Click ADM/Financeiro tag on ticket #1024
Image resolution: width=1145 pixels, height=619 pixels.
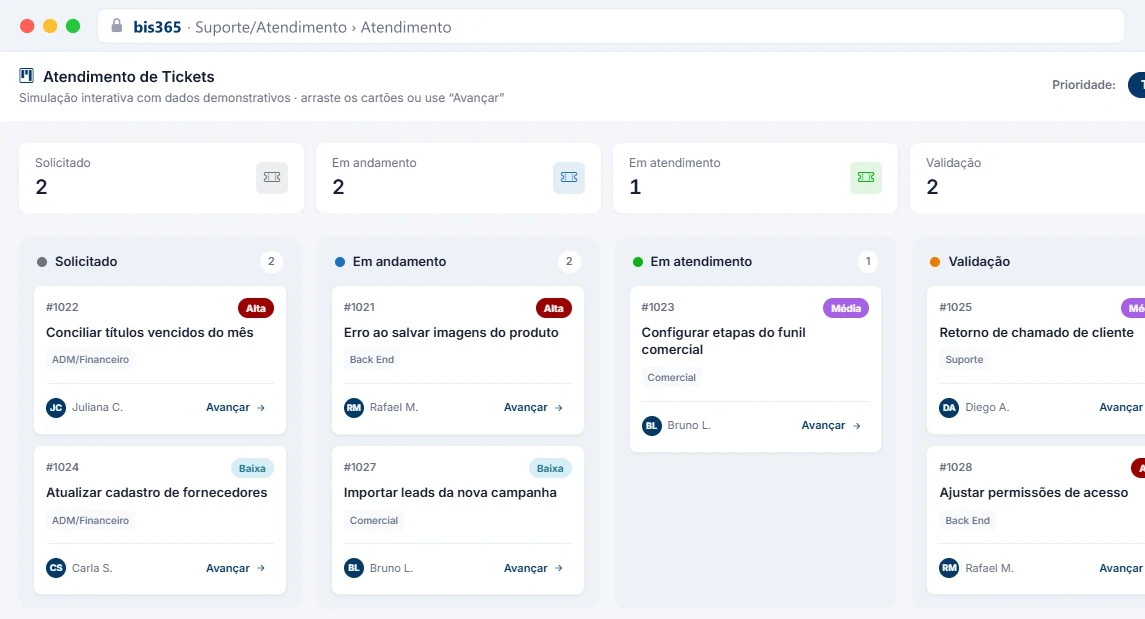click(91, 520)
